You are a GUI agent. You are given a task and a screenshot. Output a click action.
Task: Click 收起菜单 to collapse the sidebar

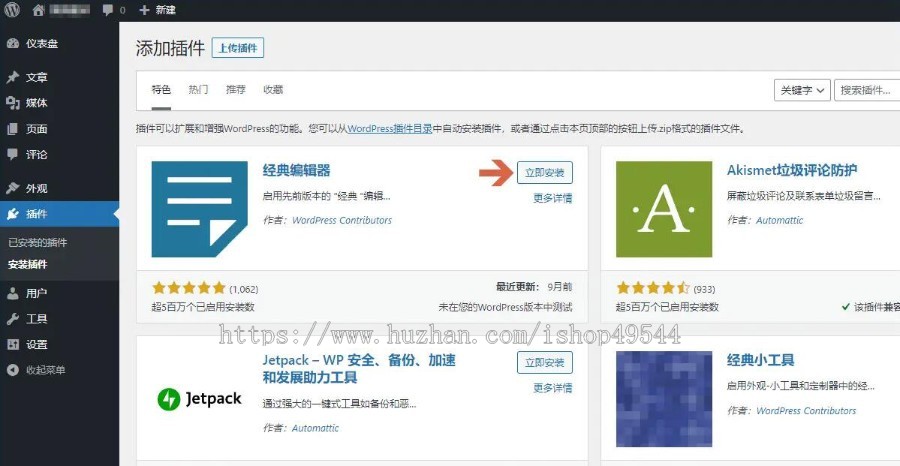46,370
